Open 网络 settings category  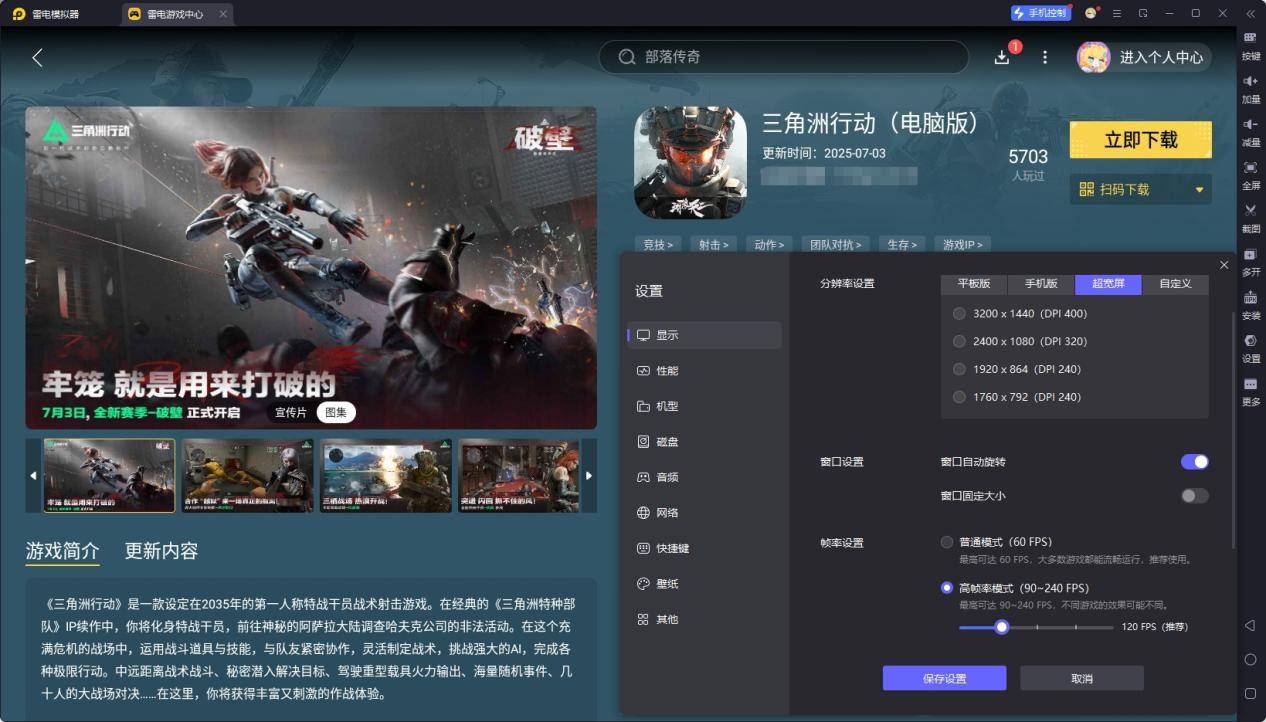tap(705, 513)
